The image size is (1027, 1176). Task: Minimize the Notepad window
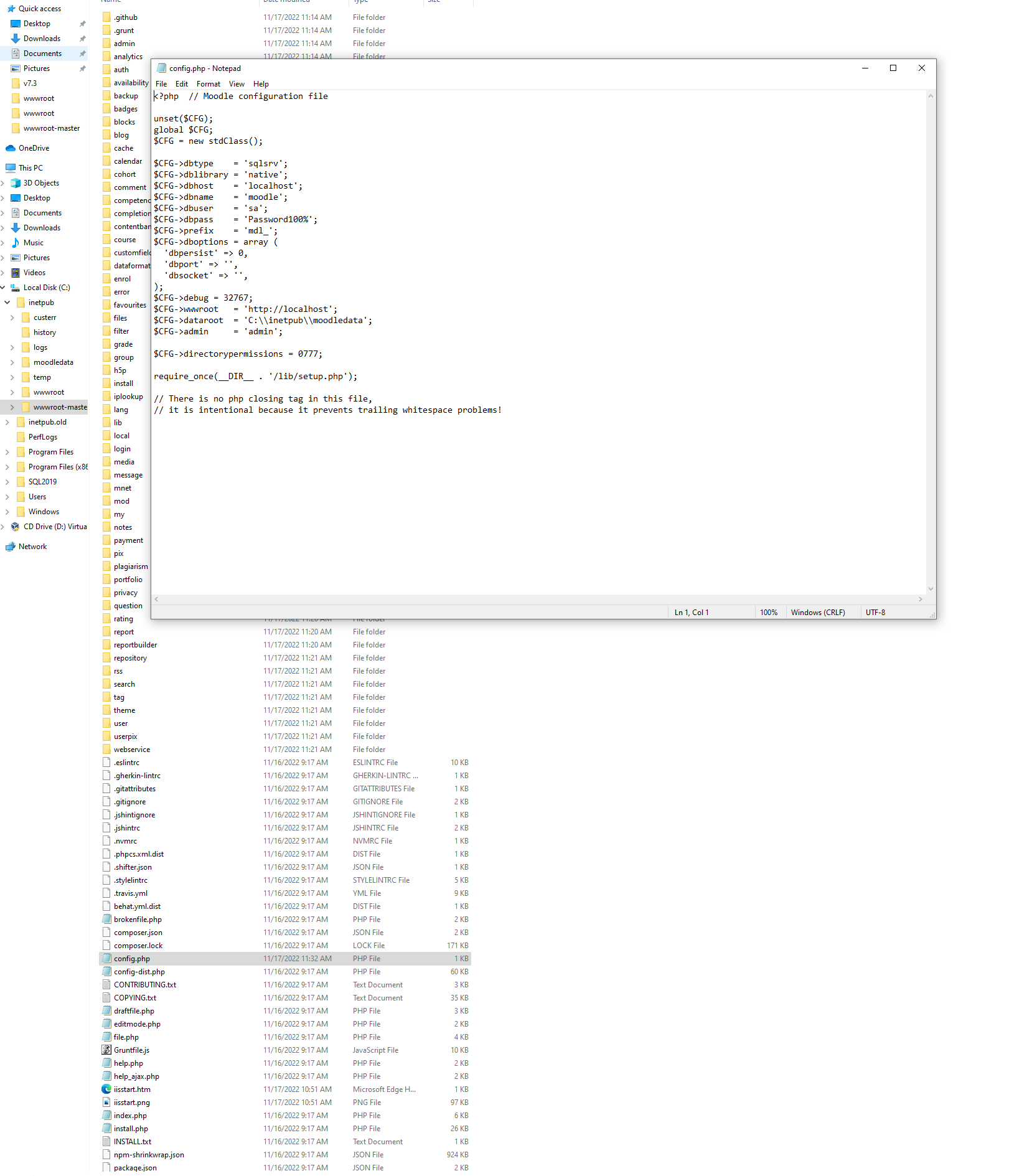pyautogui.click(x=865, y=68)
